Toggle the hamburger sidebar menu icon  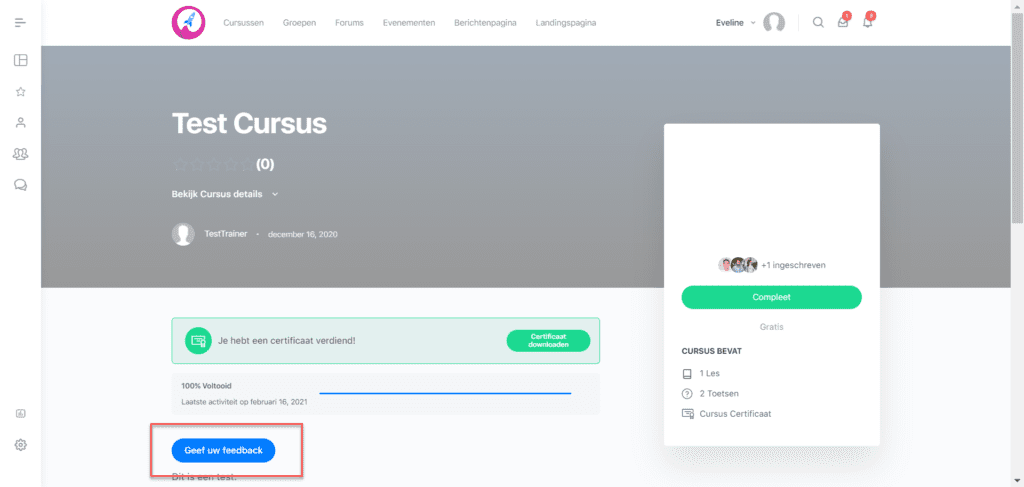20,23
